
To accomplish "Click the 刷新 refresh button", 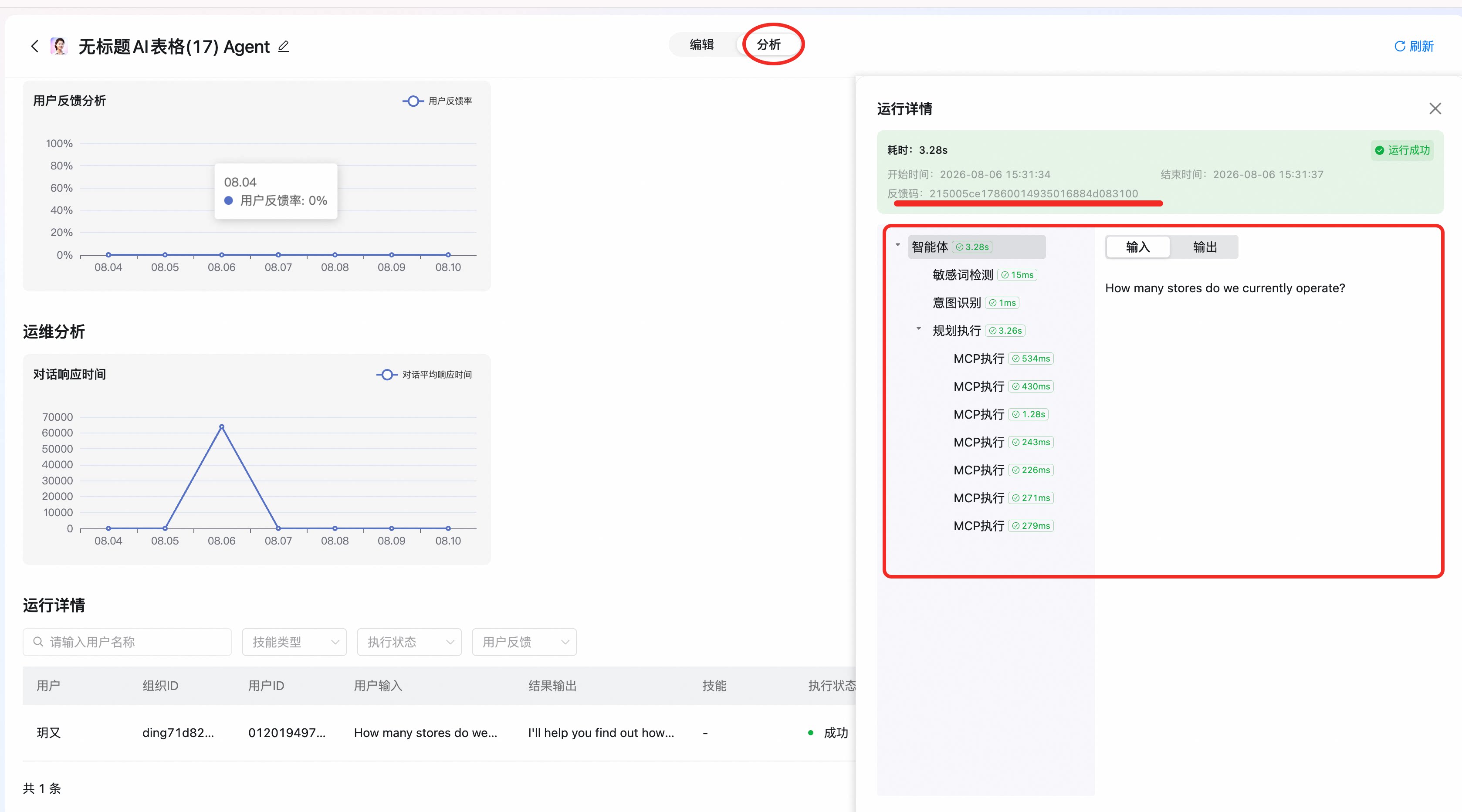I will coord(1414,46).
